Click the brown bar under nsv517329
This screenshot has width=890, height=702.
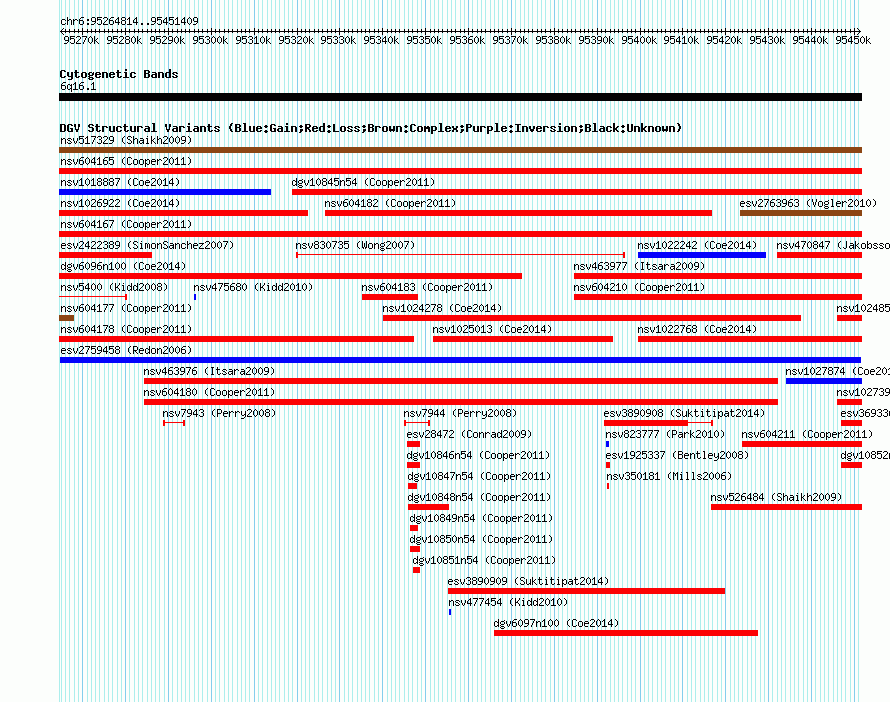pyautogui.click(x=460, y=150)
